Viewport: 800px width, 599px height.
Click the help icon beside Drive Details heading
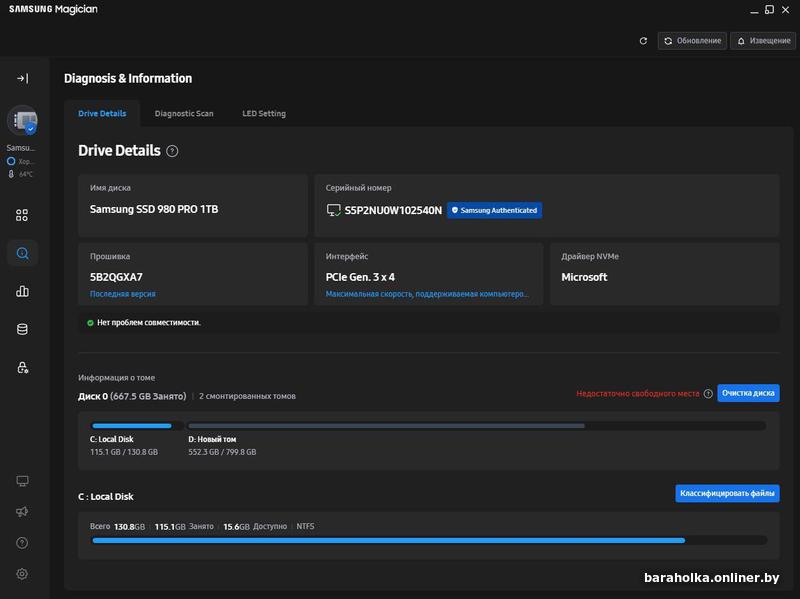click(172, 151)
